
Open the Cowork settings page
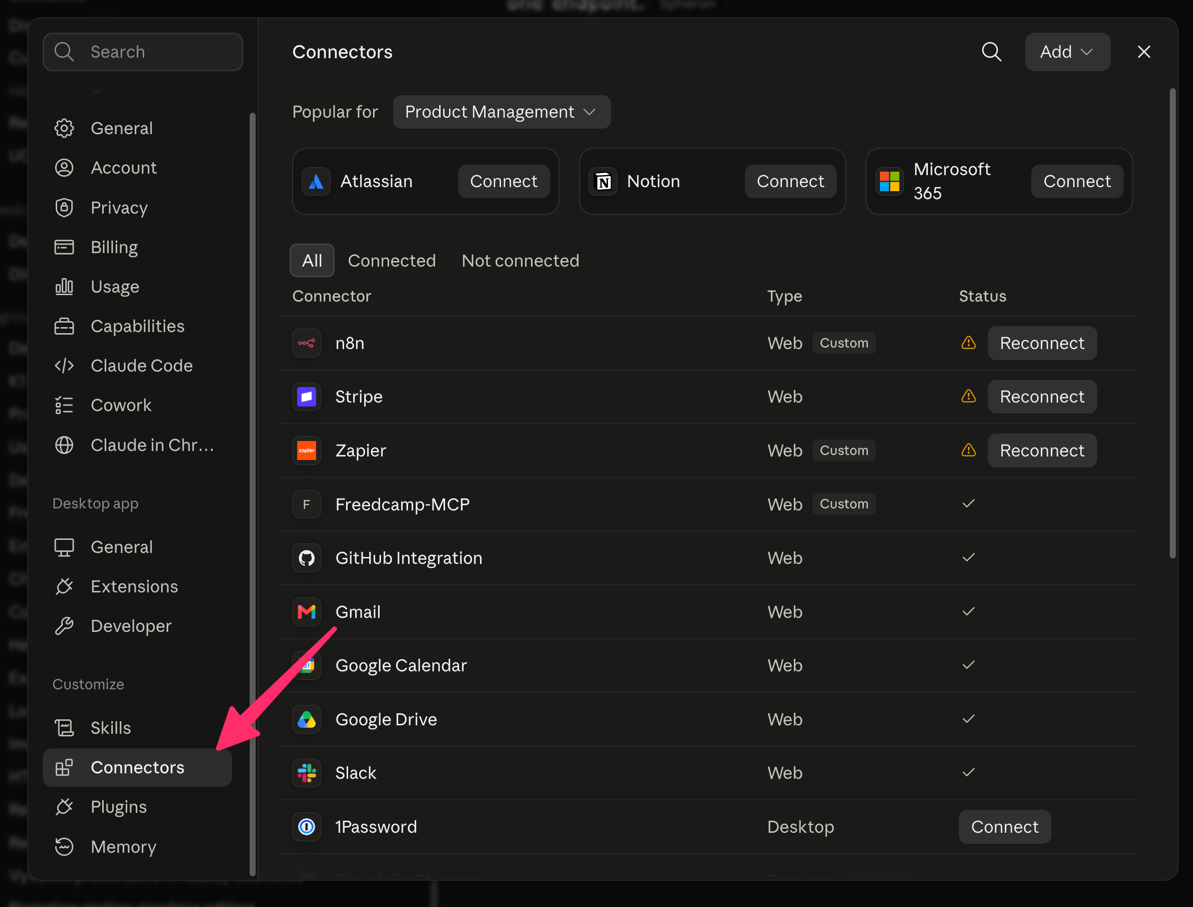(x=137, y=406)
